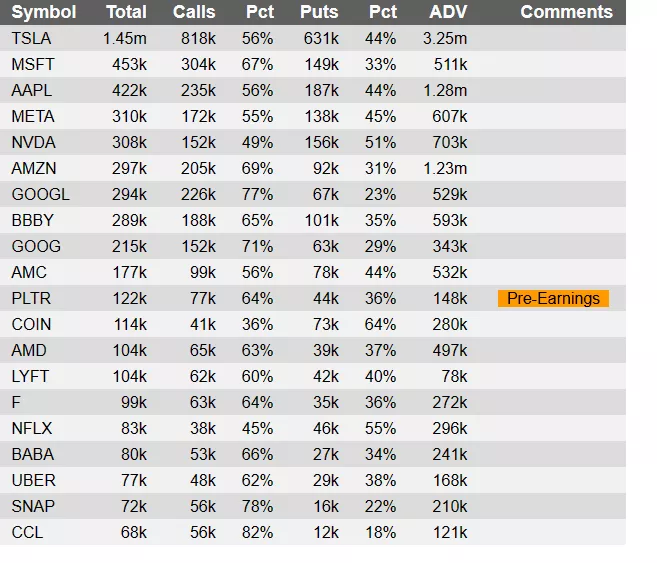Select the SNAP ticker
The height and width of the screenshot is (563, 657).
pyautogui.click(x=33, y=506)
